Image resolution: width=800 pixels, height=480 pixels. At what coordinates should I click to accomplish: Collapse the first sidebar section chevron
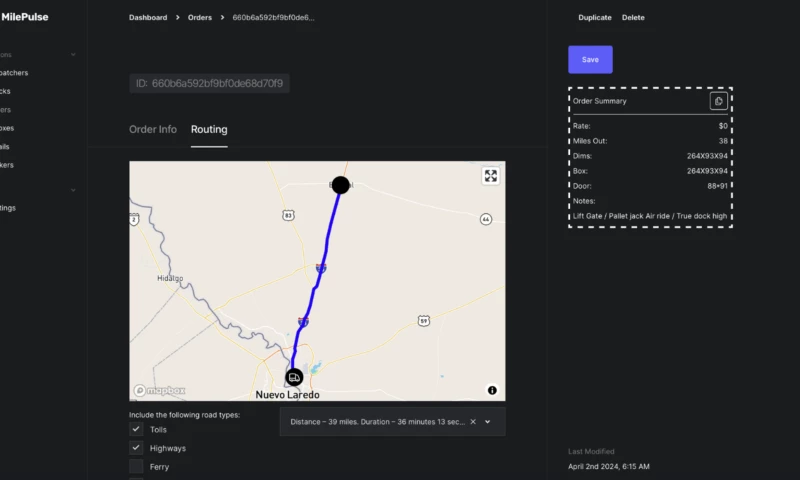(x=73, y=55)
